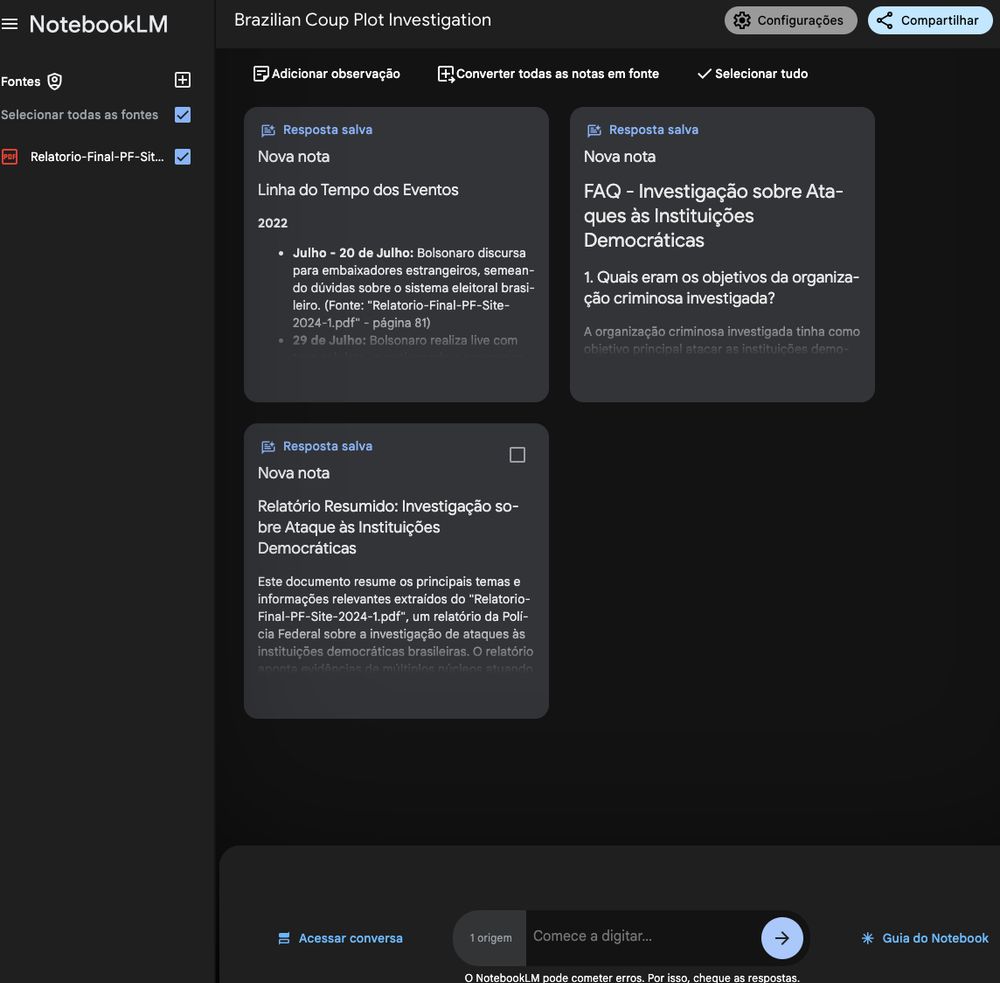Click the Brazilian Coup Plot Investigation title

362,20
